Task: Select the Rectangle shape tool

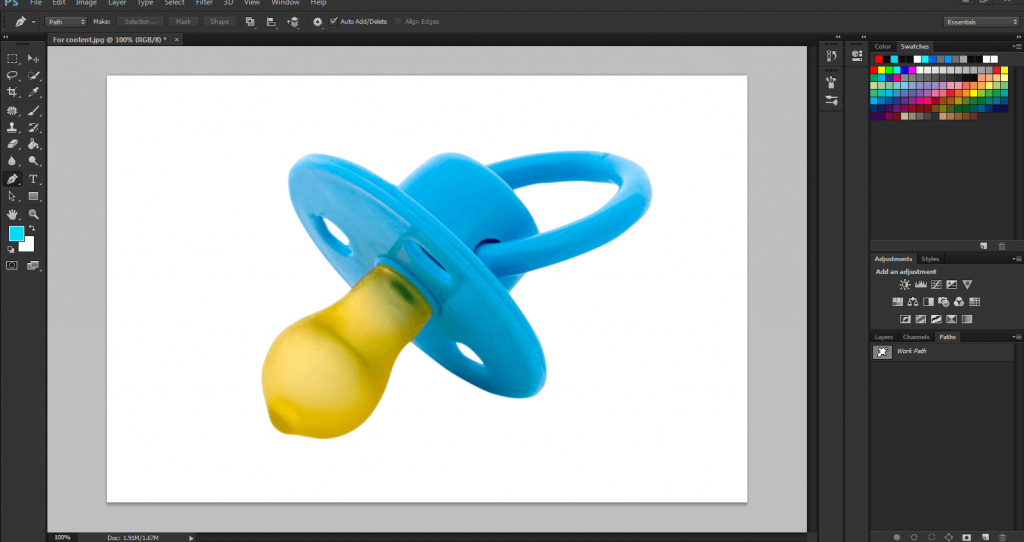Action: 33,196
